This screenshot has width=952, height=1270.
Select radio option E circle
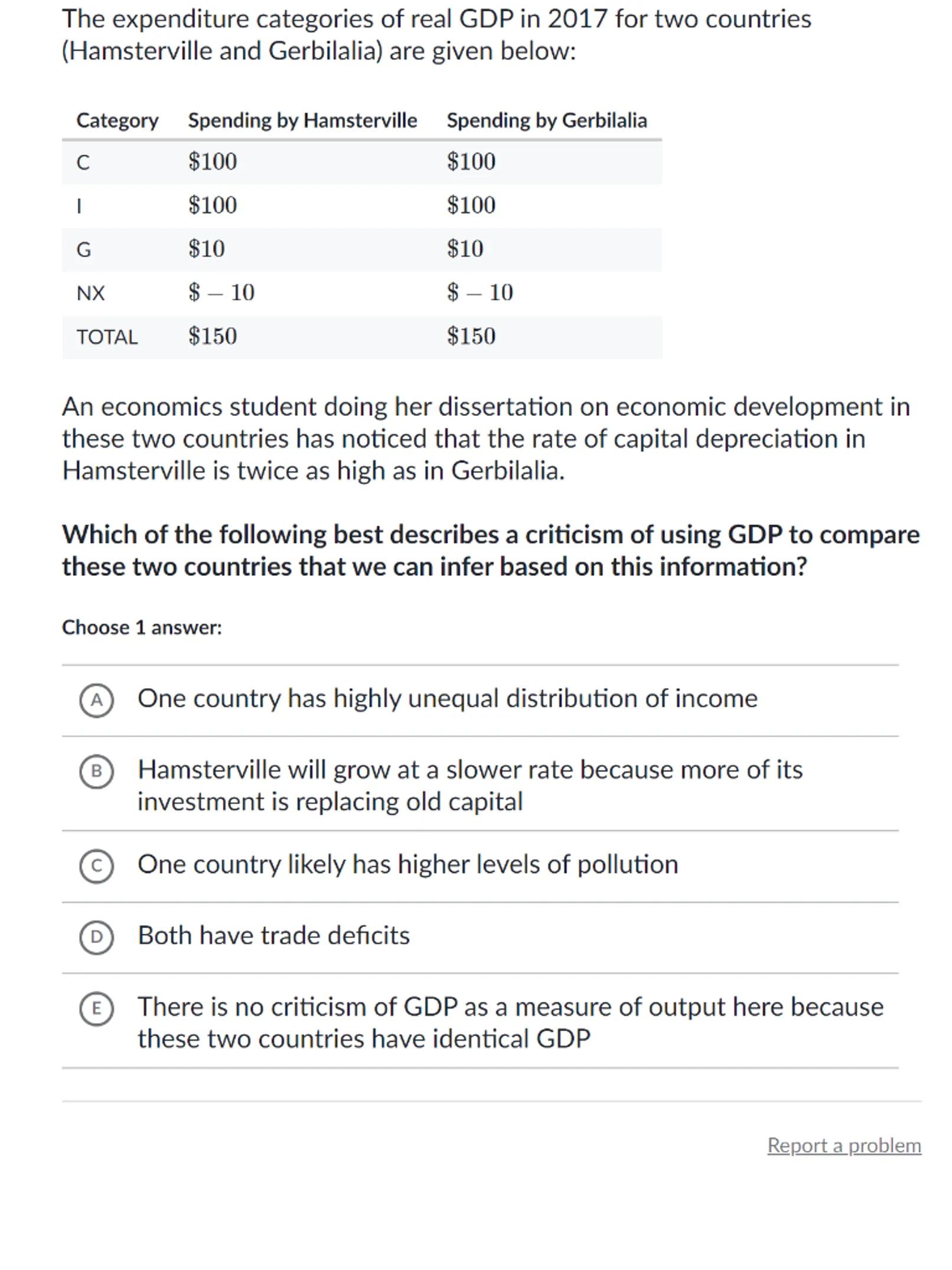coord(96,1008)
